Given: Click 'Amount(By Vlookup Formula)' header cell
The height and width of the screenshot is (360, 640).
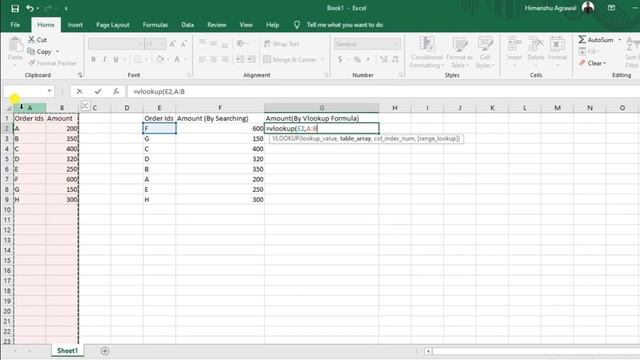Looking at the screenshot, I should pyautogui.click(x=322, y=118).
